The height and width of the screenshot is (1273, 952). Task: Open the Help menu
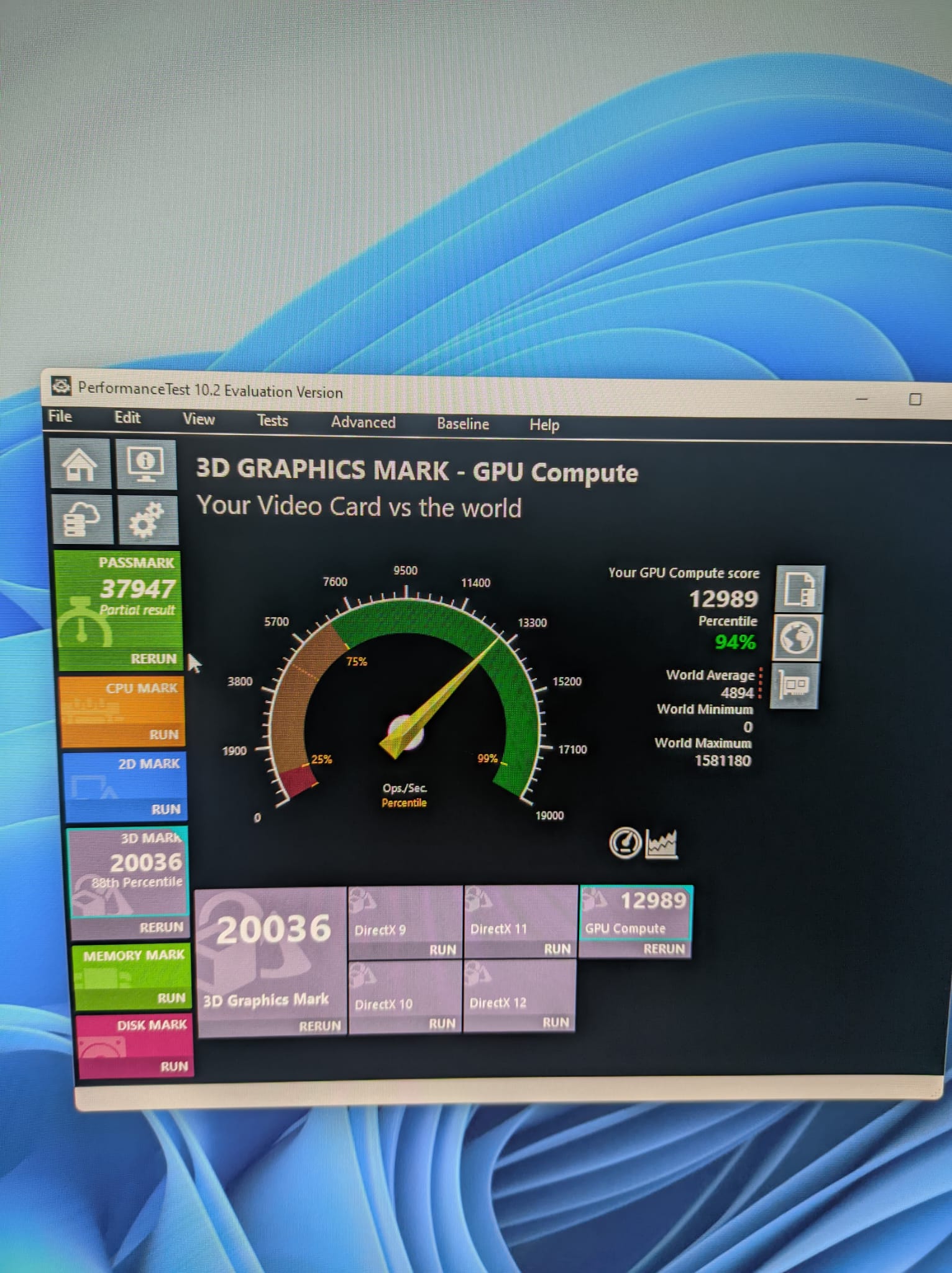(x=544, y=425)
